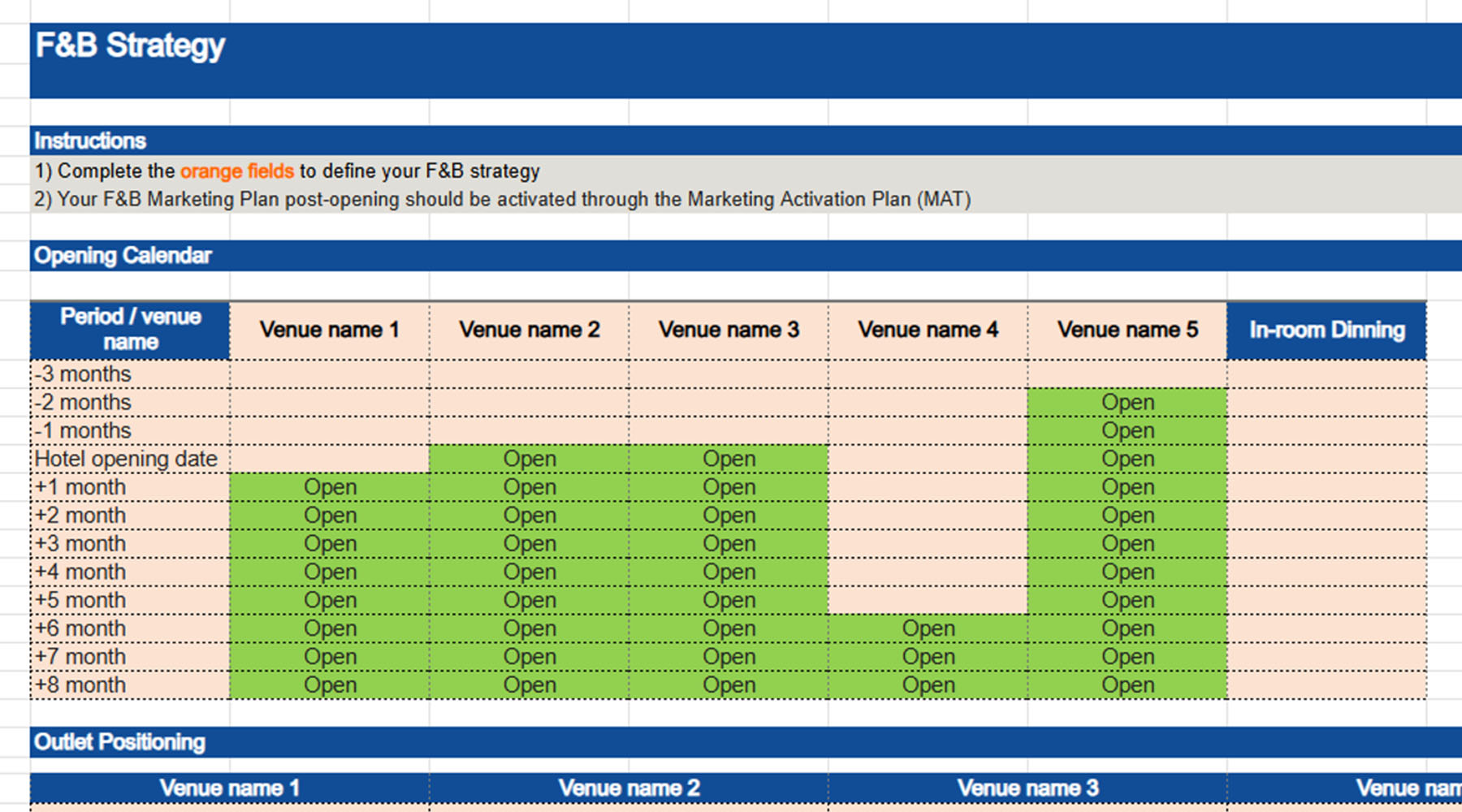The width and height of the screenshot is (1462, 812).
Task: Click Venue name 3 Open cell for +8 month
Action: [729, 685]
